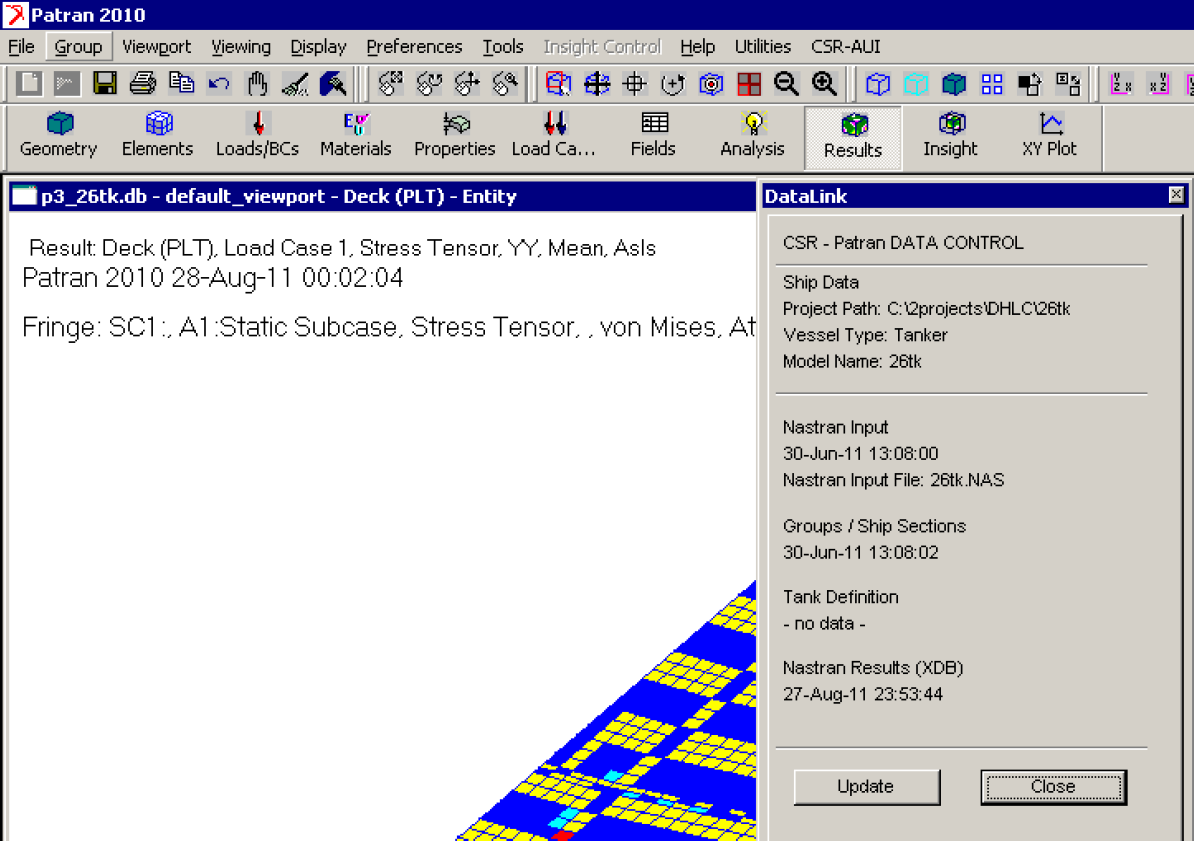Select the Mouse Rotate XY icon

(391, 83)
